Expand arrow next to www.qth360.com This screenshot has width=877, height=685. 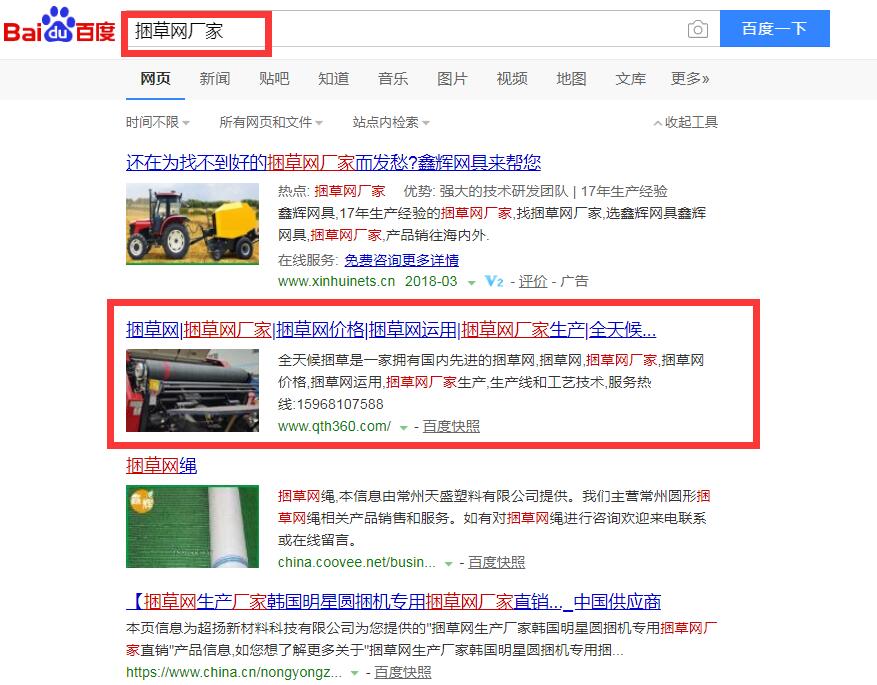[x=403, y=428]
